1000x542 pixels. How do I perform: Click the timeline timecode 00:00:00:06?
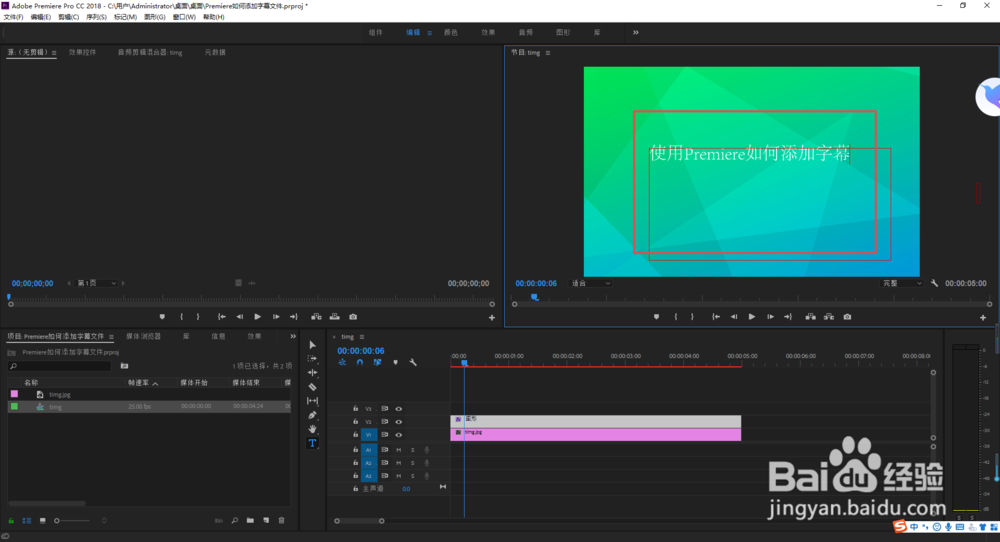coord(361,351)
